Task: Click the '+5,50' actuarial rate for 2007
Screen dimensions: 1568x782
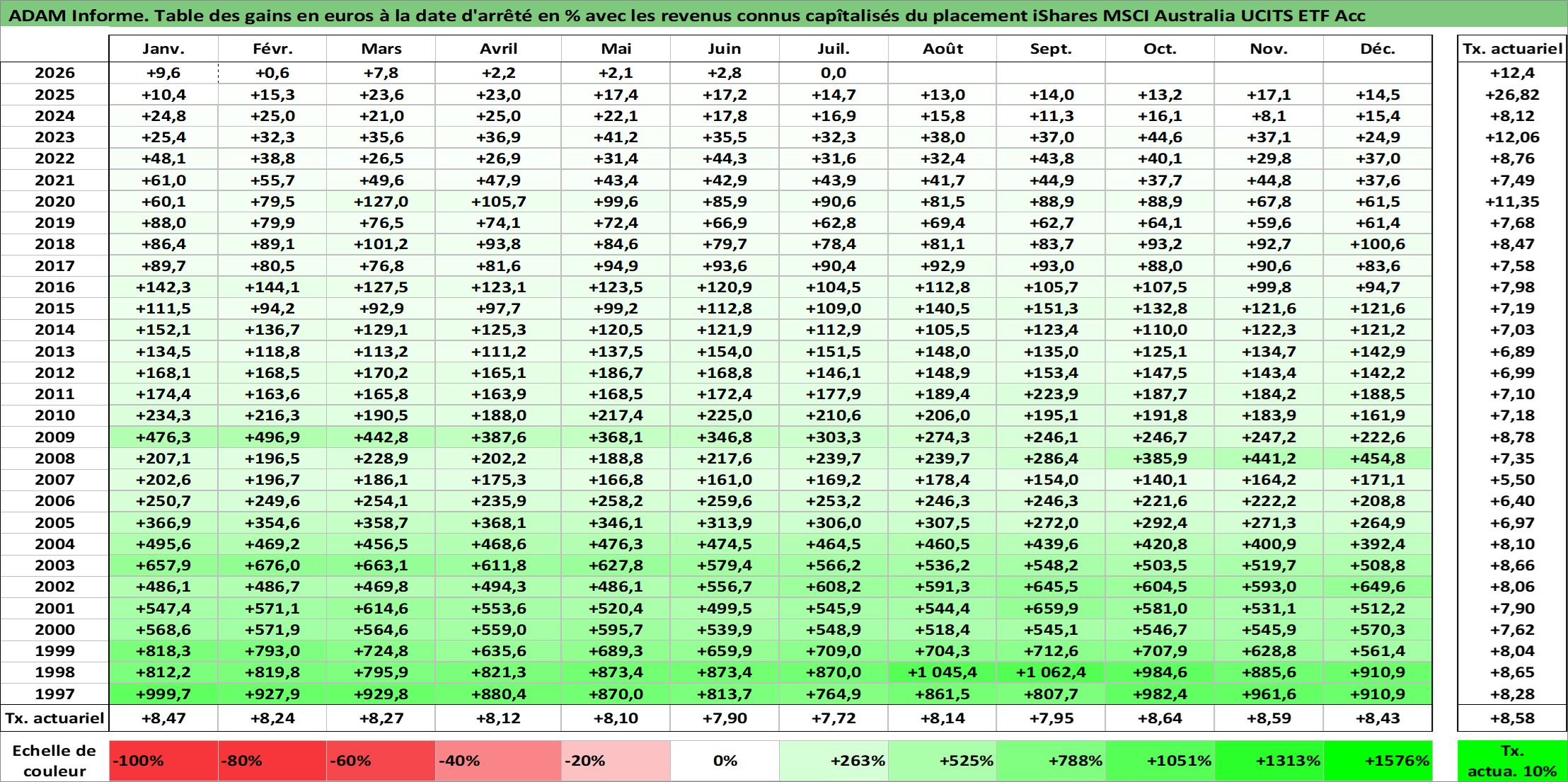Action: [1512, 480]
